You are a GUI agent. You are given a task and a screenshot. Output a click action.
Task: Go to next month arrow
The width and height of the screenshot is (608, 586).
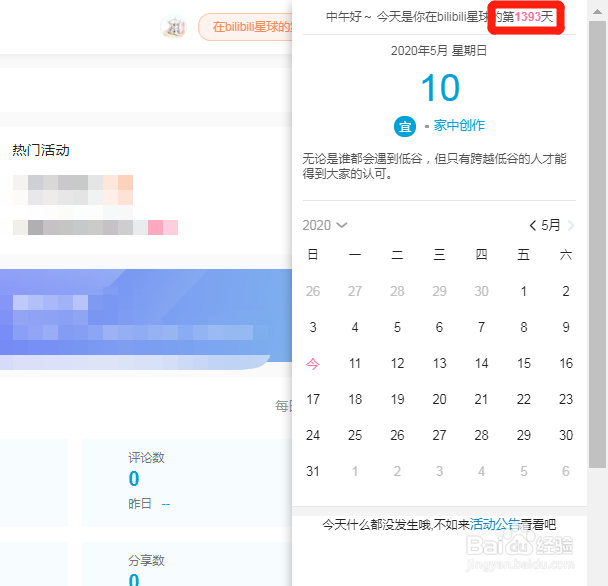(x=570, y=225)
